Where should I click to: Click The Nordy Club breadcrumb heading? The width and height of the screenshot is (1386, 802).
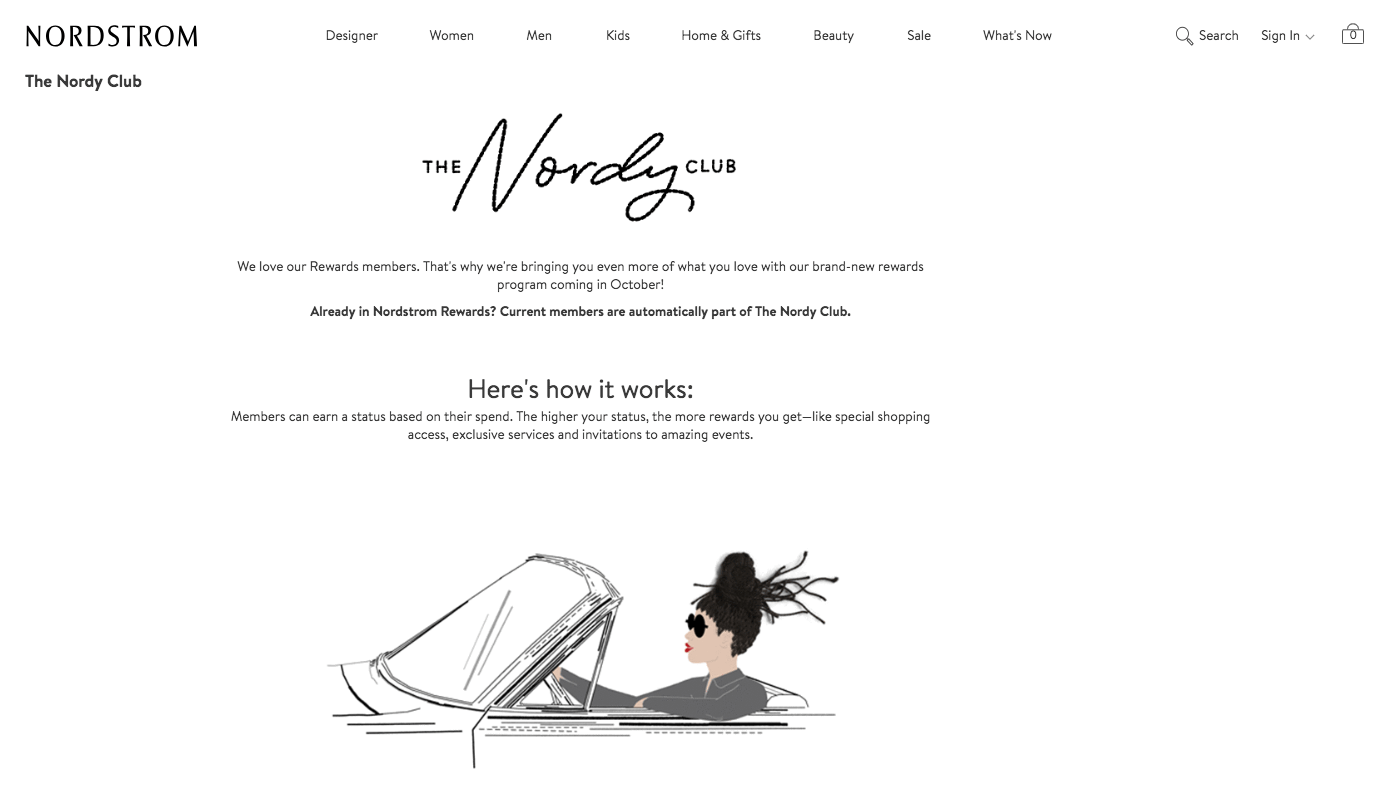coord(83,82)
